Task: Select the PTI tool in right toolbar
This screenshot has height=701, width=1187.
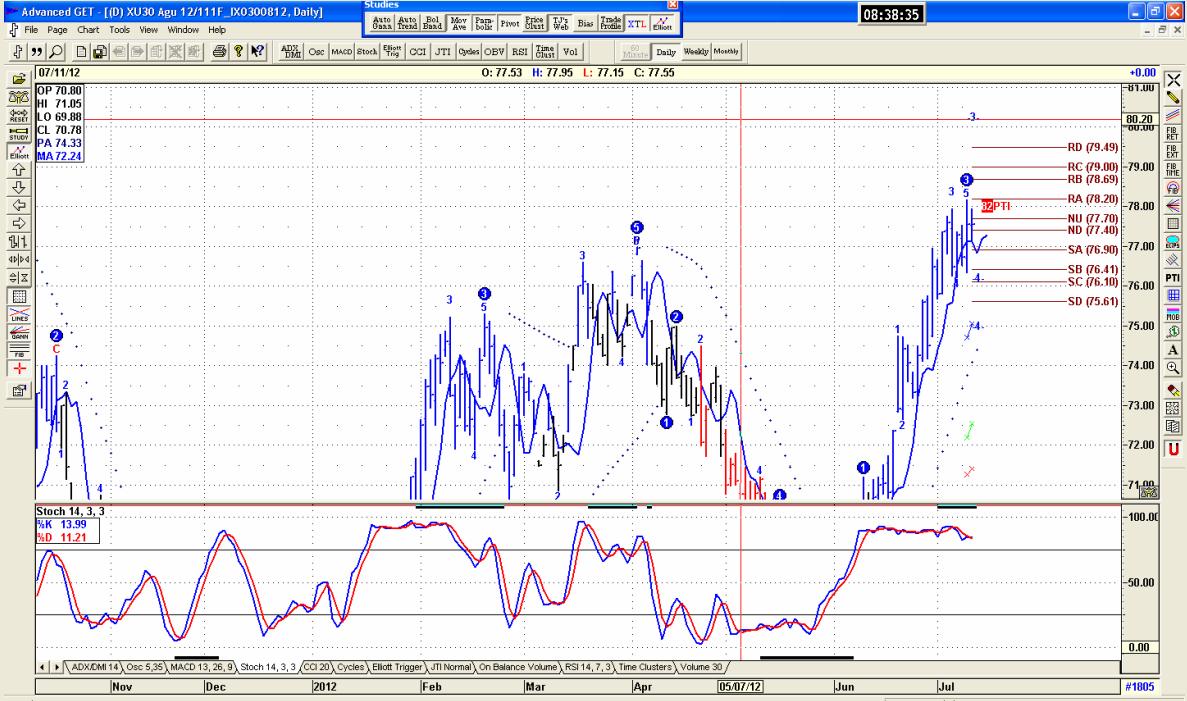Action: click(1172, 278)
